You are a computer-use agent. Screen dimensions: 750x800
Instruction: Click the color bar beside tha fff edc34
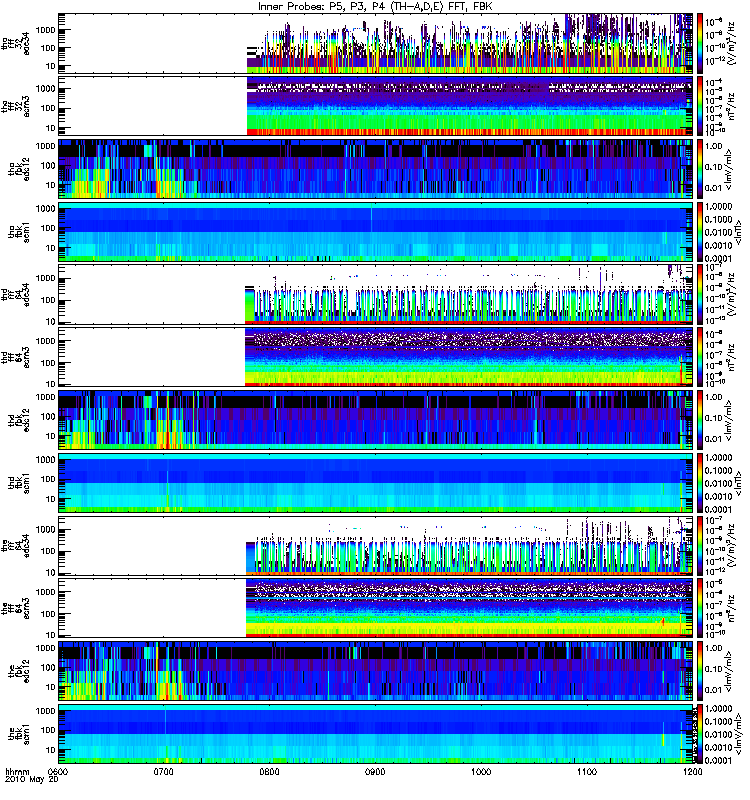pyautogui.click(x=700, y=43)
